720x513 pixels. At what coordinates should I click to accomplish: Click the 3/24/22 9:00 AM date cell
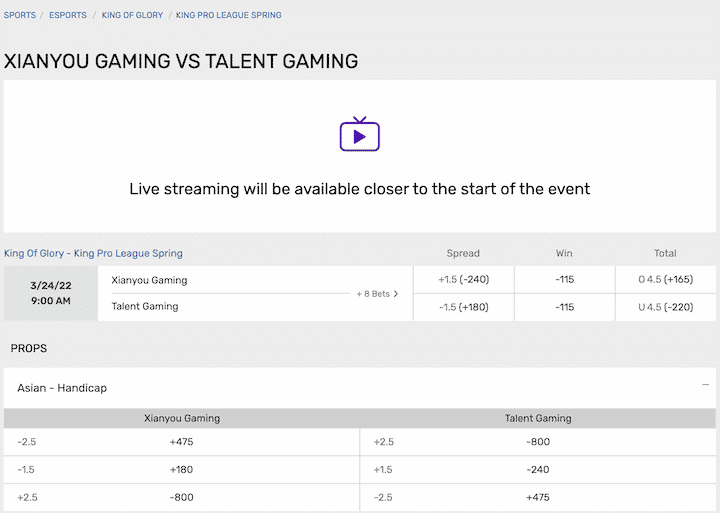click(x=51, y=293)
